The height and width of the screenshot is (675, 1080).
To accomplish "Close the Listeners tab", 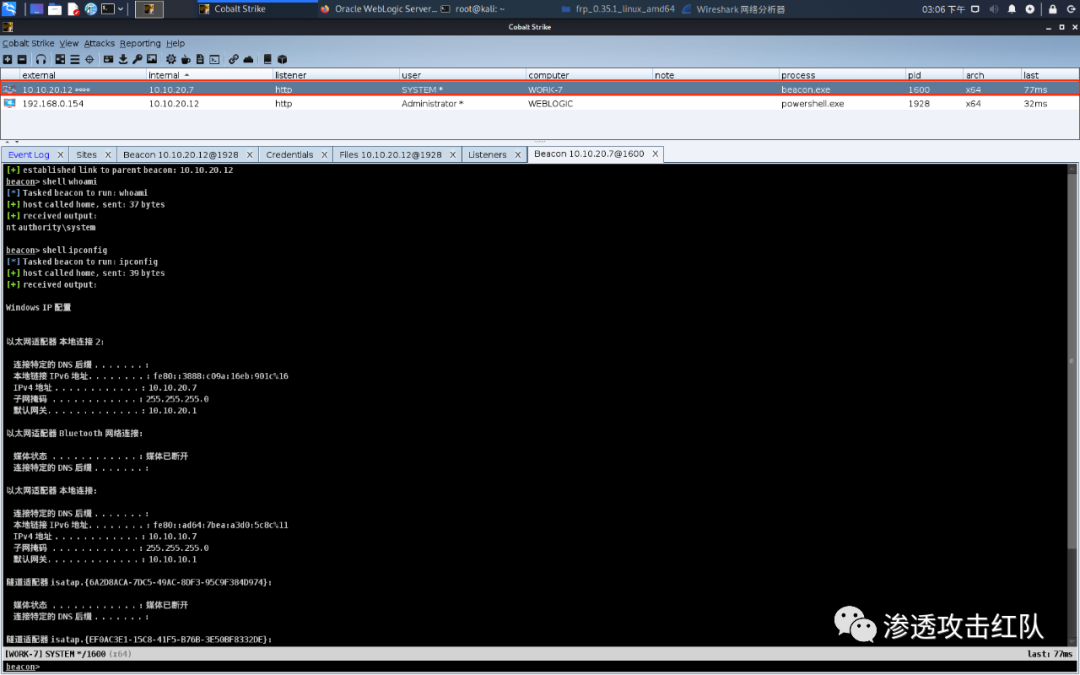I will pos(520,155).
